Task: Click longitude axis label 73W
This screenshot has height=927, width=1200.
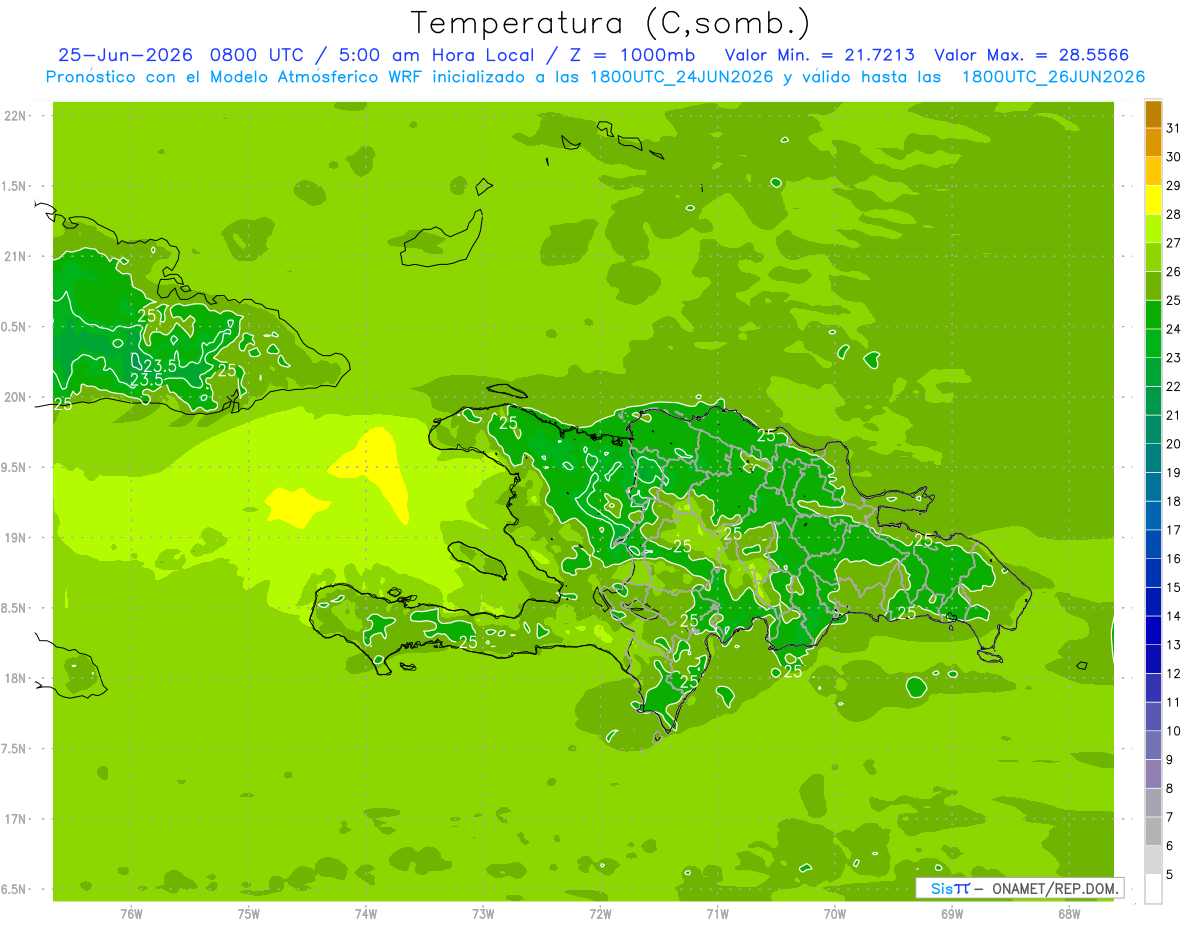Action: (x=483, y=913)
